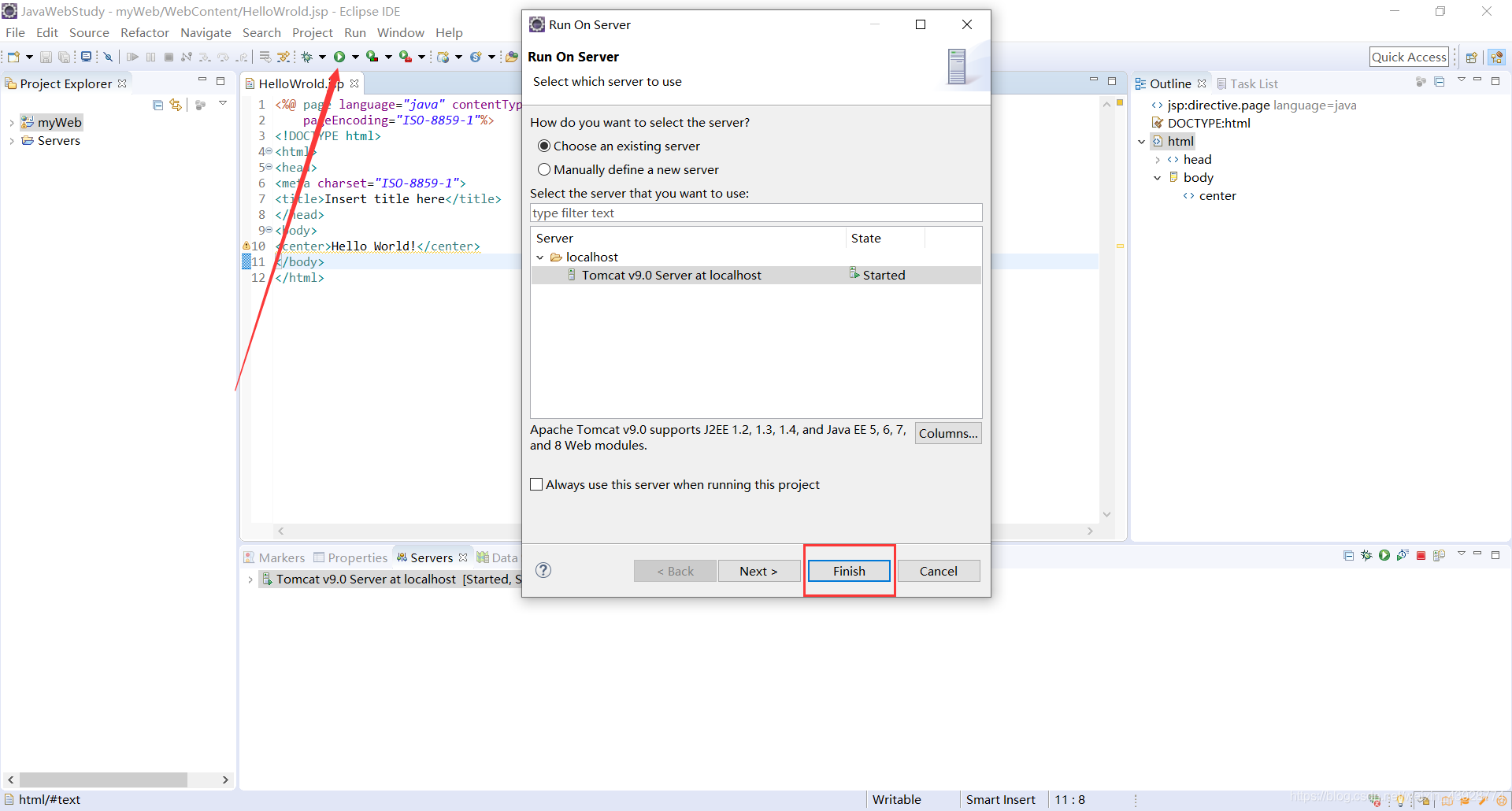Click Collapse All icon in Outline view
Image resolution: width=1512 pixels, height=811 pixels.
[x=1440, y=82]
